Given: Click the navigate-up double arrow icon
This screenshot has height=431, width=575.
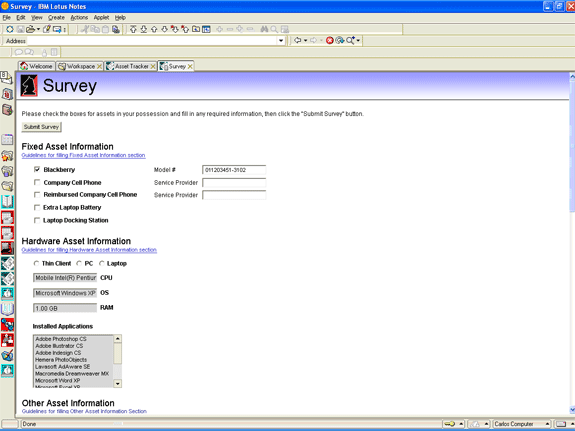Looking at the screenshot, I should (x=133, y=29).
